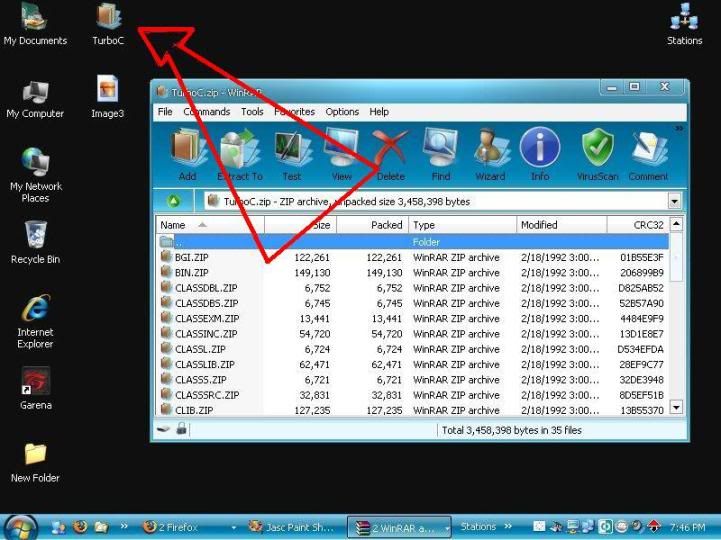Screen dimensions: 721x540
Task: Select CLASSLIB.ZIP in the list
Action: [x=412, y=364]
